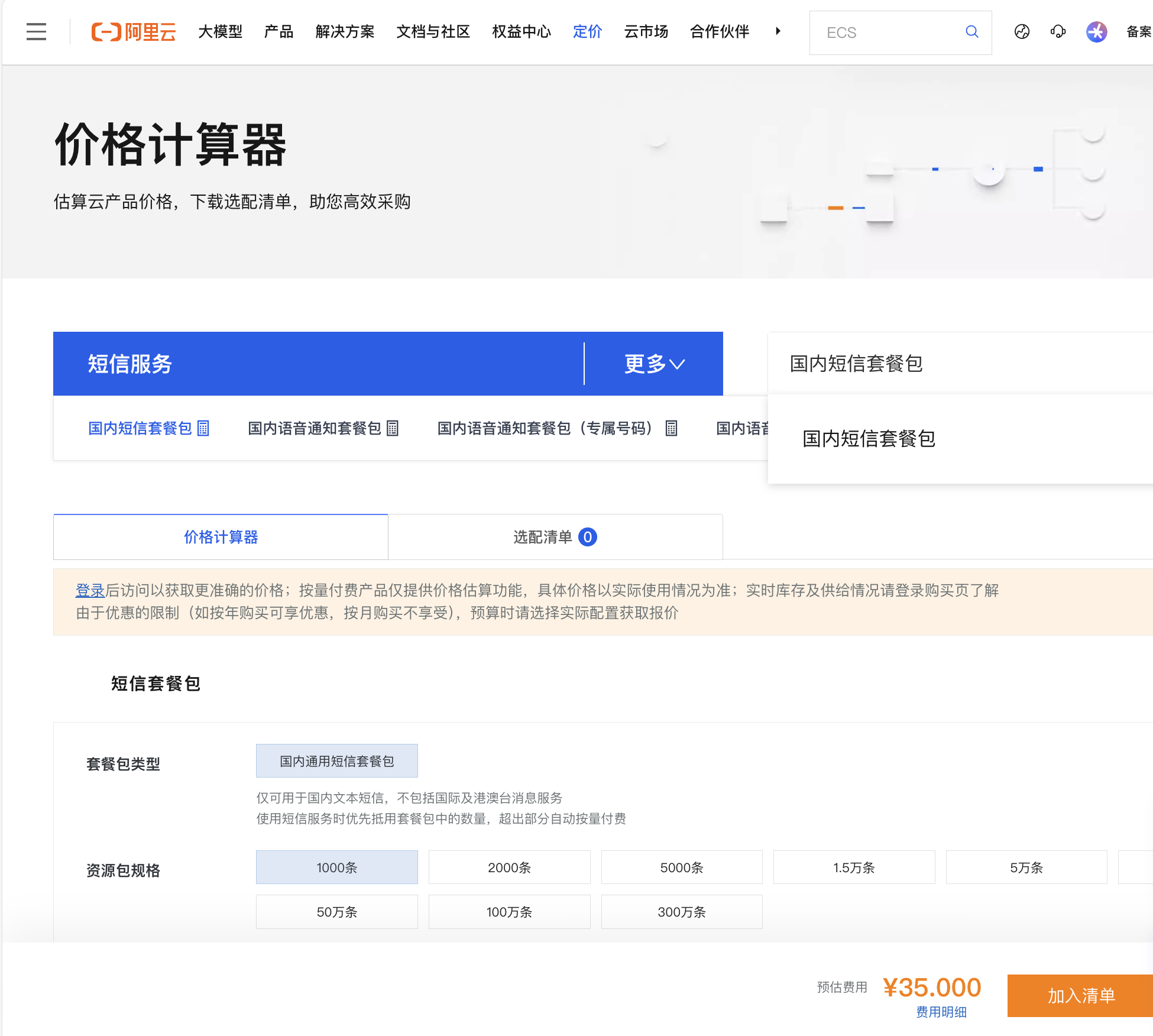Screen dimensions: 1153x1036
Task: Open the hamburger menu icon
Action: [x=36, y=32]
